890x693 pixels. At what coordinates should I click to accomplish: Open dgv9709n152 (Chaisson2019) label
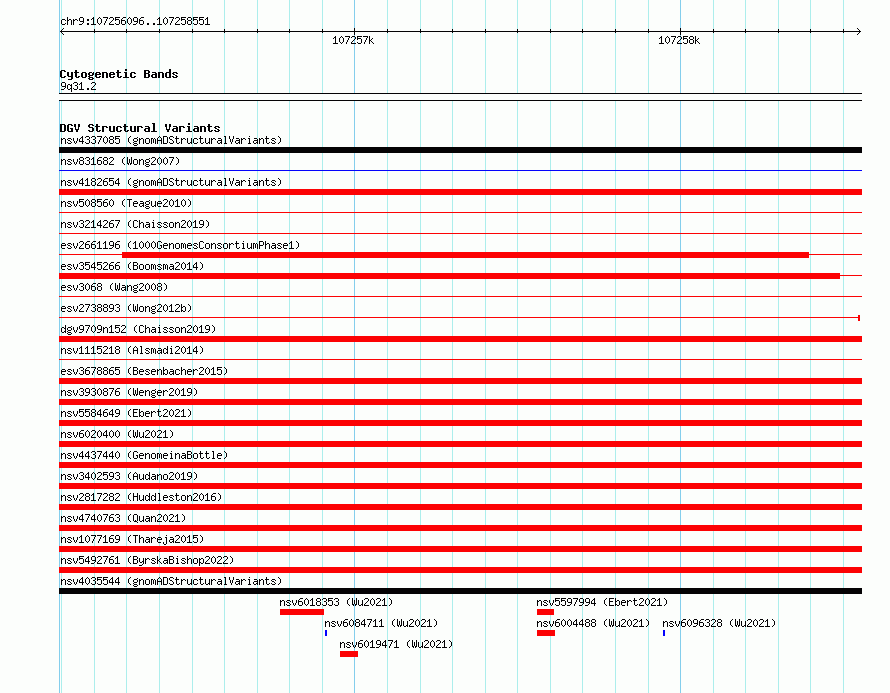click(138, 329)
